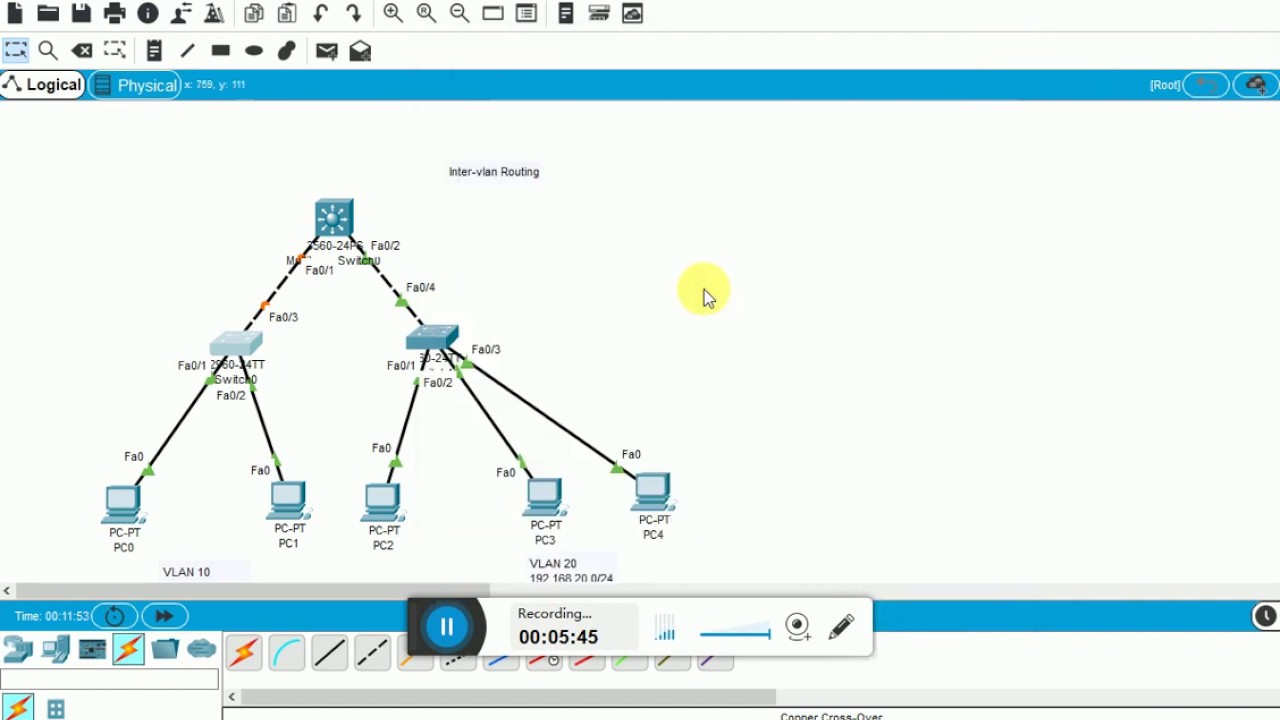Print the topology using printer icon

[x=115, y=13]
